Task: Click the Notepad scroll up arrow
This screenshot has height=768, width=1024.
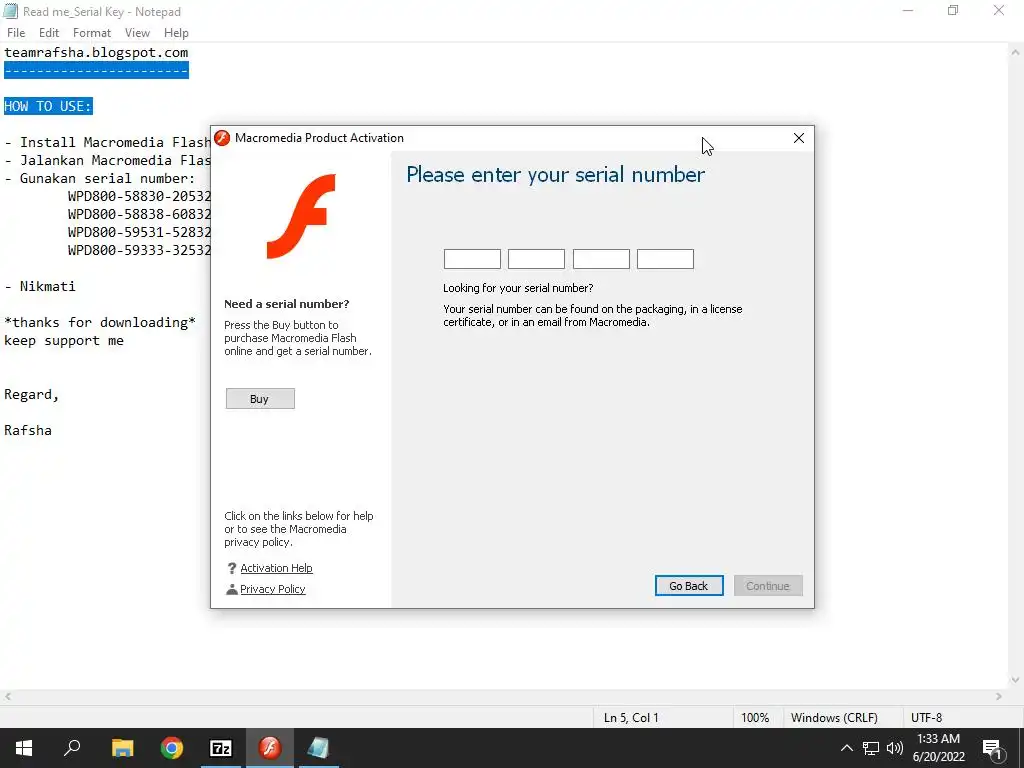Action: click(1016, 52)
